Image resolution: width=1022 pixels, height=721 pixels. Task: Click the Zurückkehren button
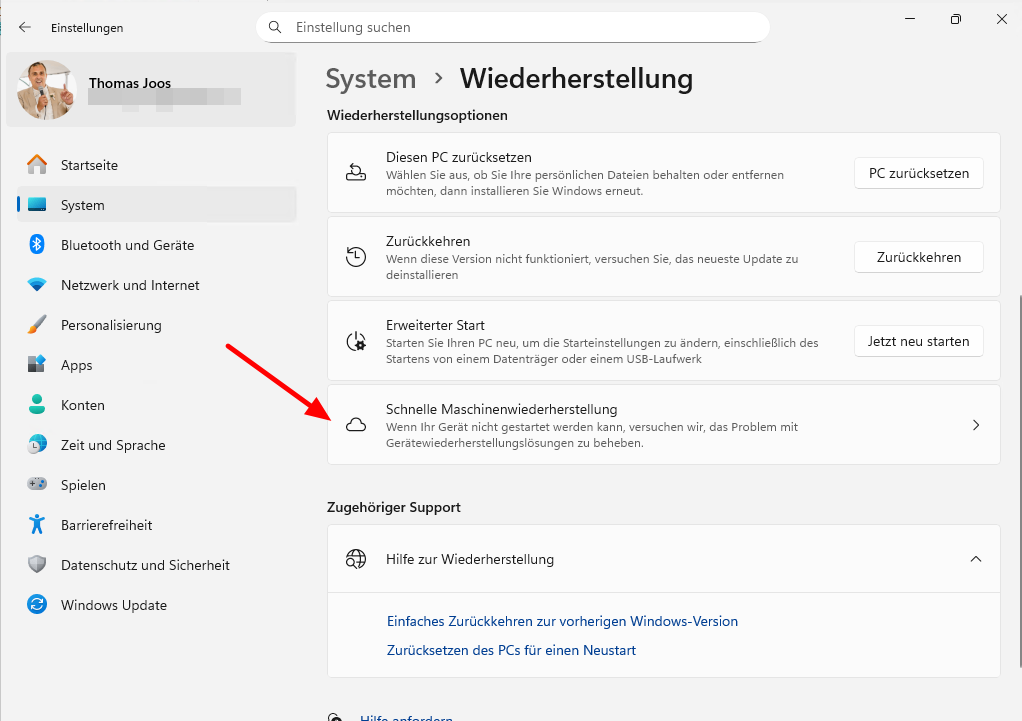coord(918,257)
